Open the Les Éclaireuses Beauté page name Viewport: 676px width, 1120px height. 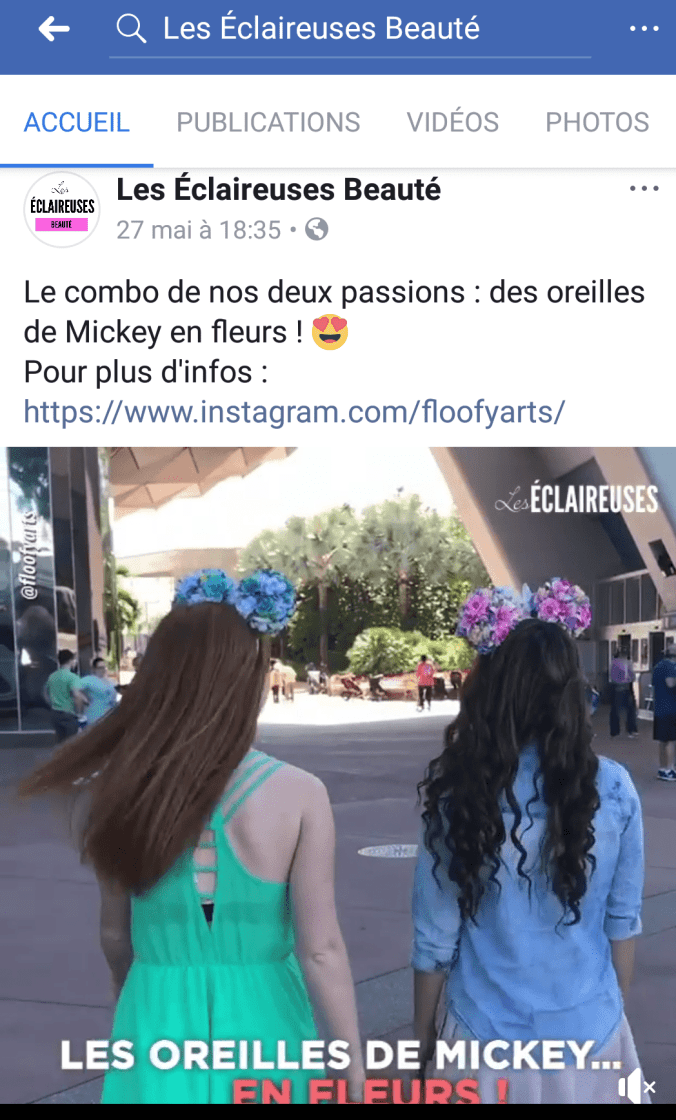coord(279,190)
